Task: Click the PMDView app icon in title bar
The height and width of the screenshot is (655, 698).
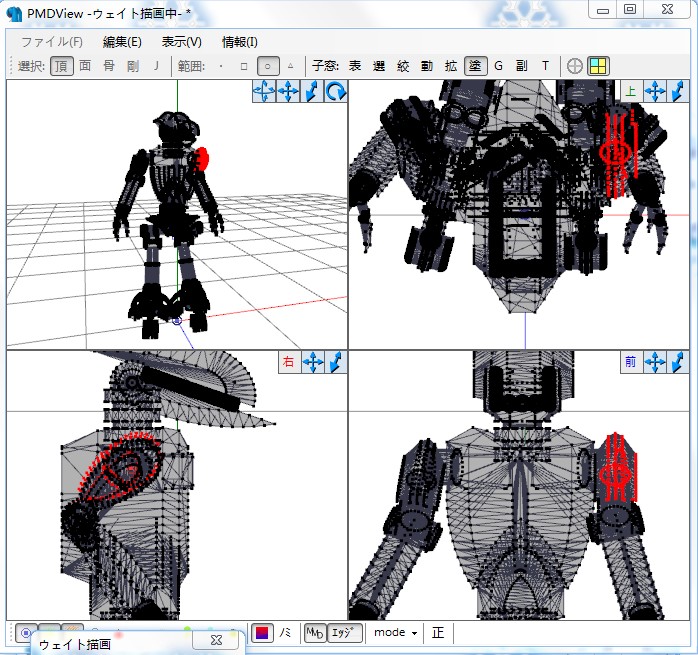Action: 14,14
